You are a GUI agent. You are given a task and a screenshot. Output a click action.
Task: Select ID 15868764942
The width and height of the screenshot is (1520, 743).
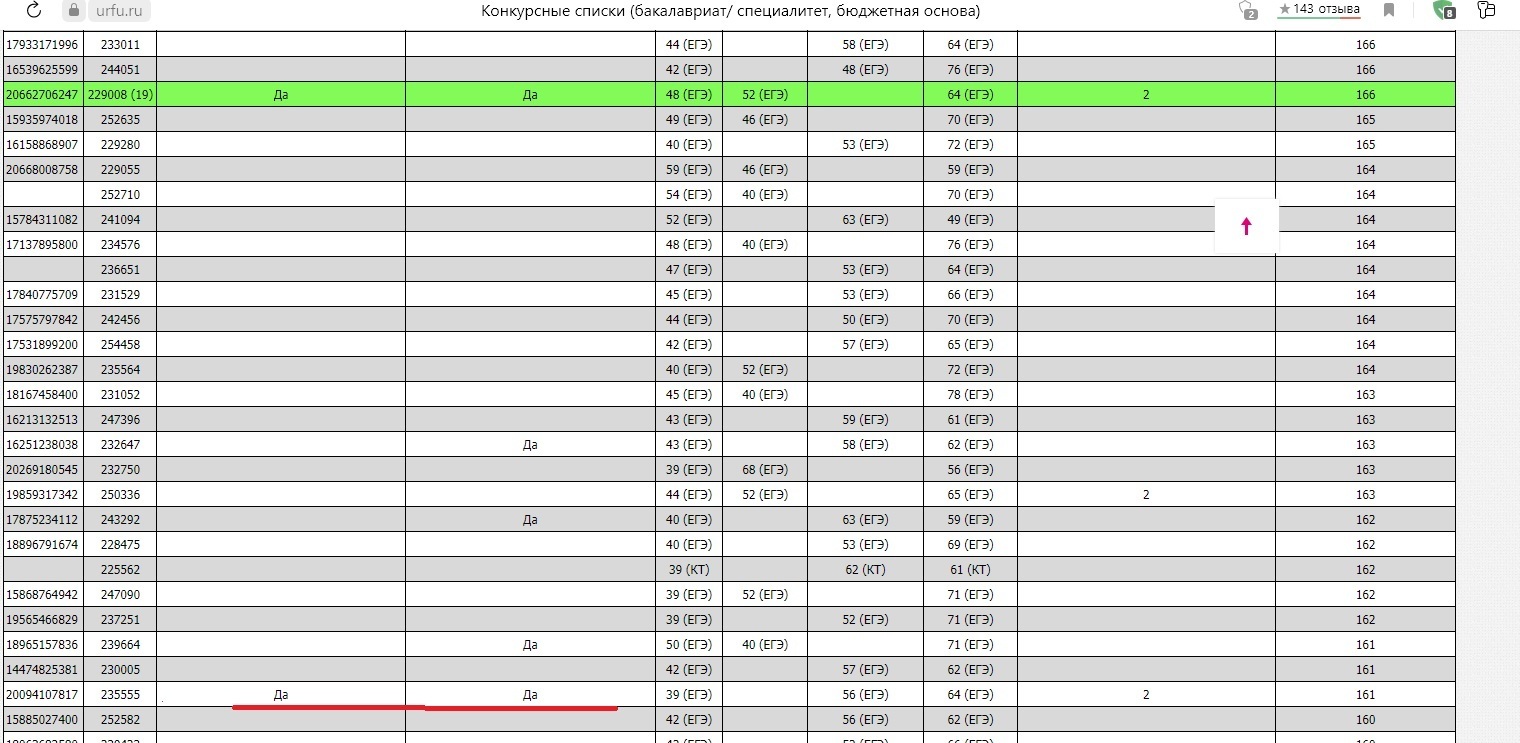point(42,595)
